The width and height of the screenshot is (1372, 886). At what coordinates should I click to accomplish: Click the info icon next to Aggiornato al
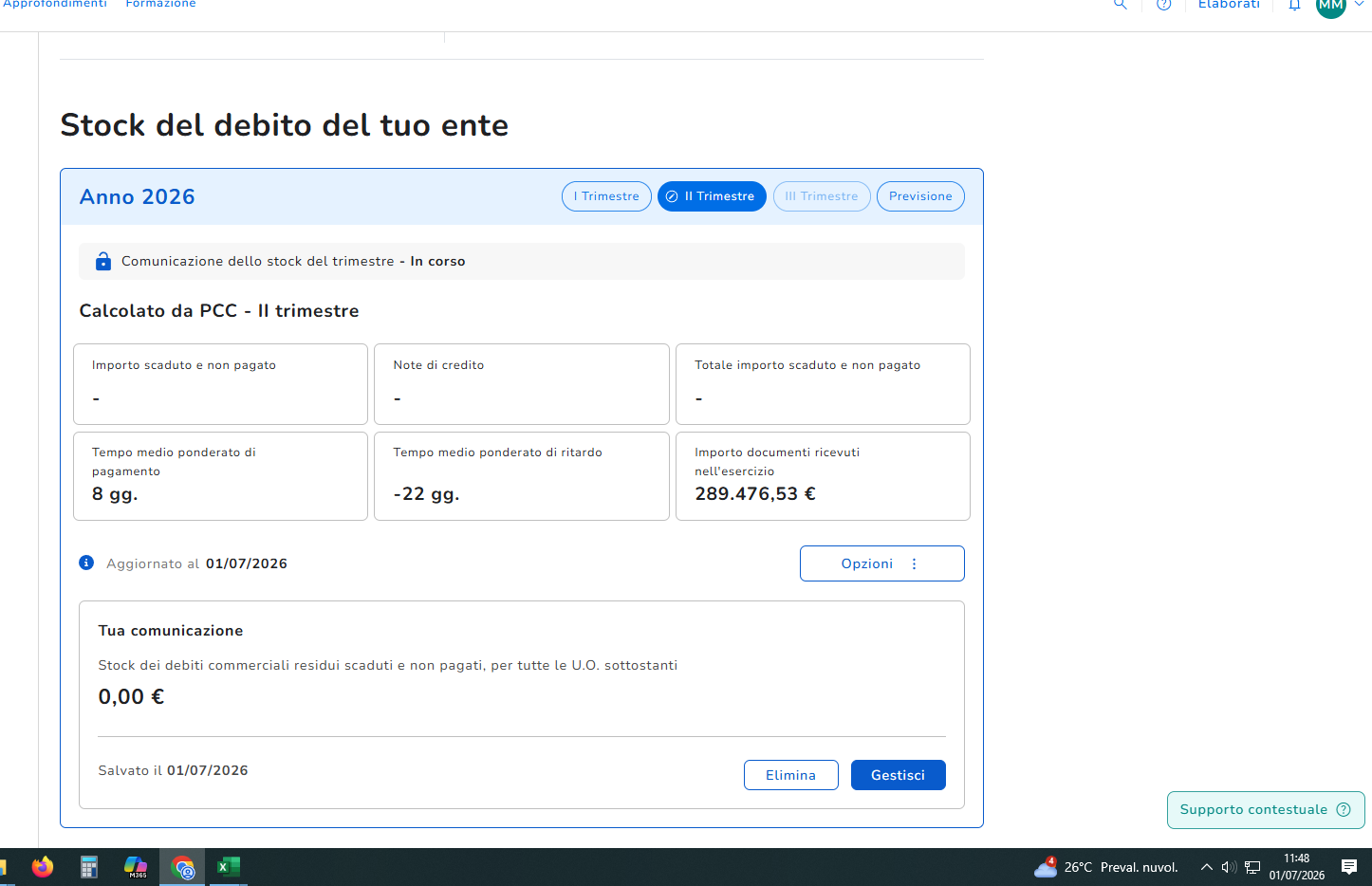click(86, 563)
